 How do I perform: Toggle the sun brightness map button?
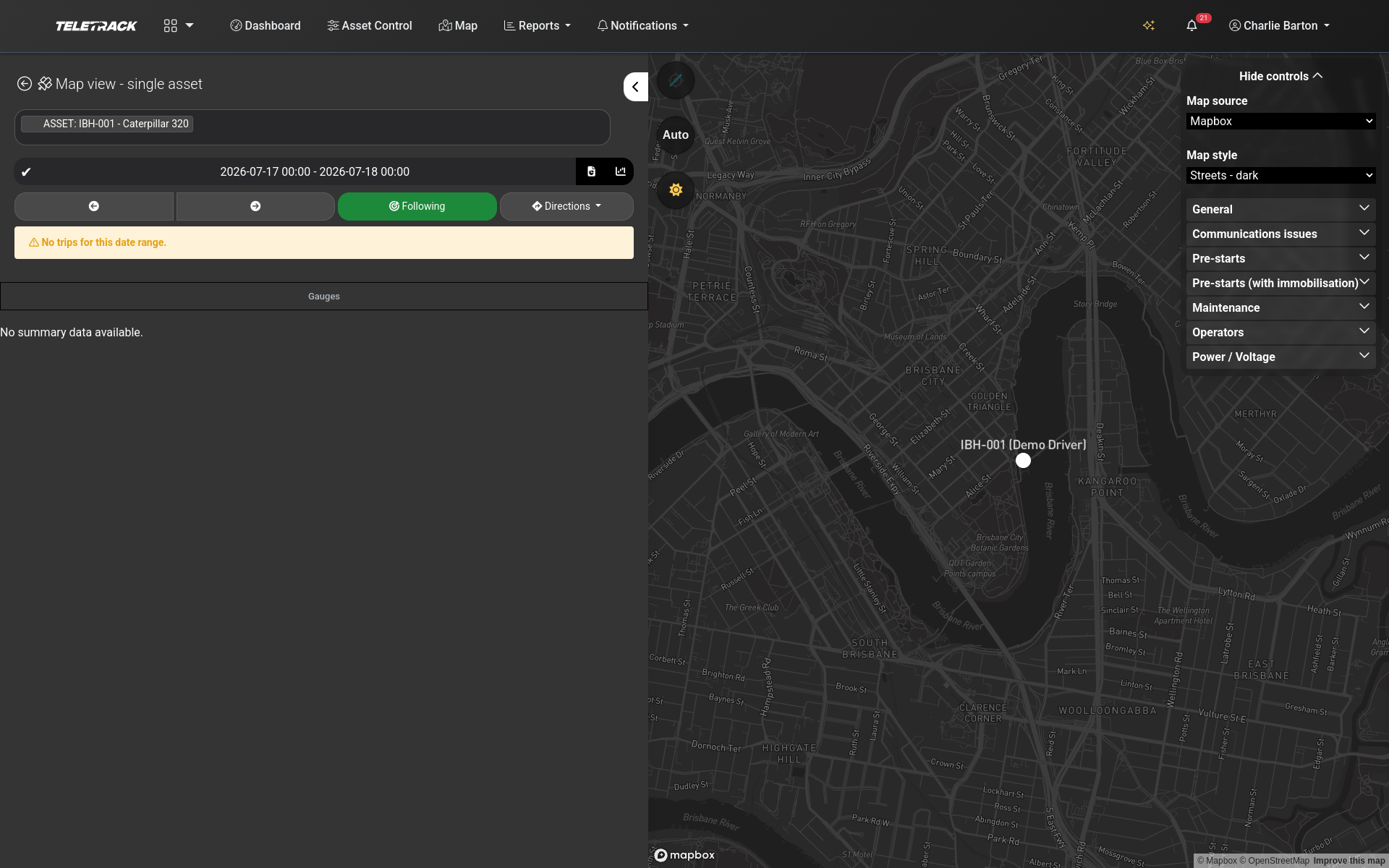click(x=676, y=190)
